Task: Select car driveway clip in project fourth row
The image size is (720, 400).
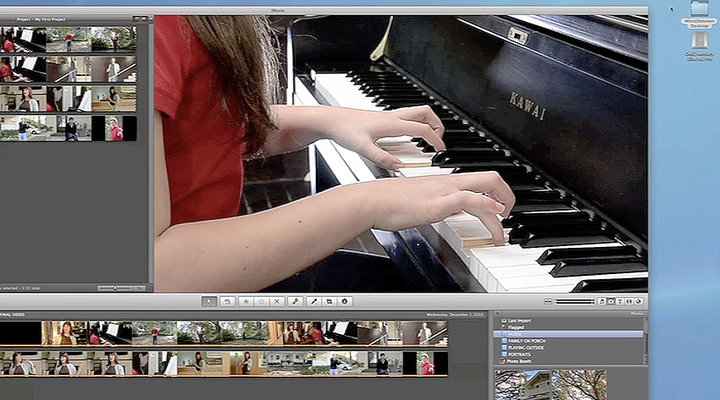Action: point(23,129)
